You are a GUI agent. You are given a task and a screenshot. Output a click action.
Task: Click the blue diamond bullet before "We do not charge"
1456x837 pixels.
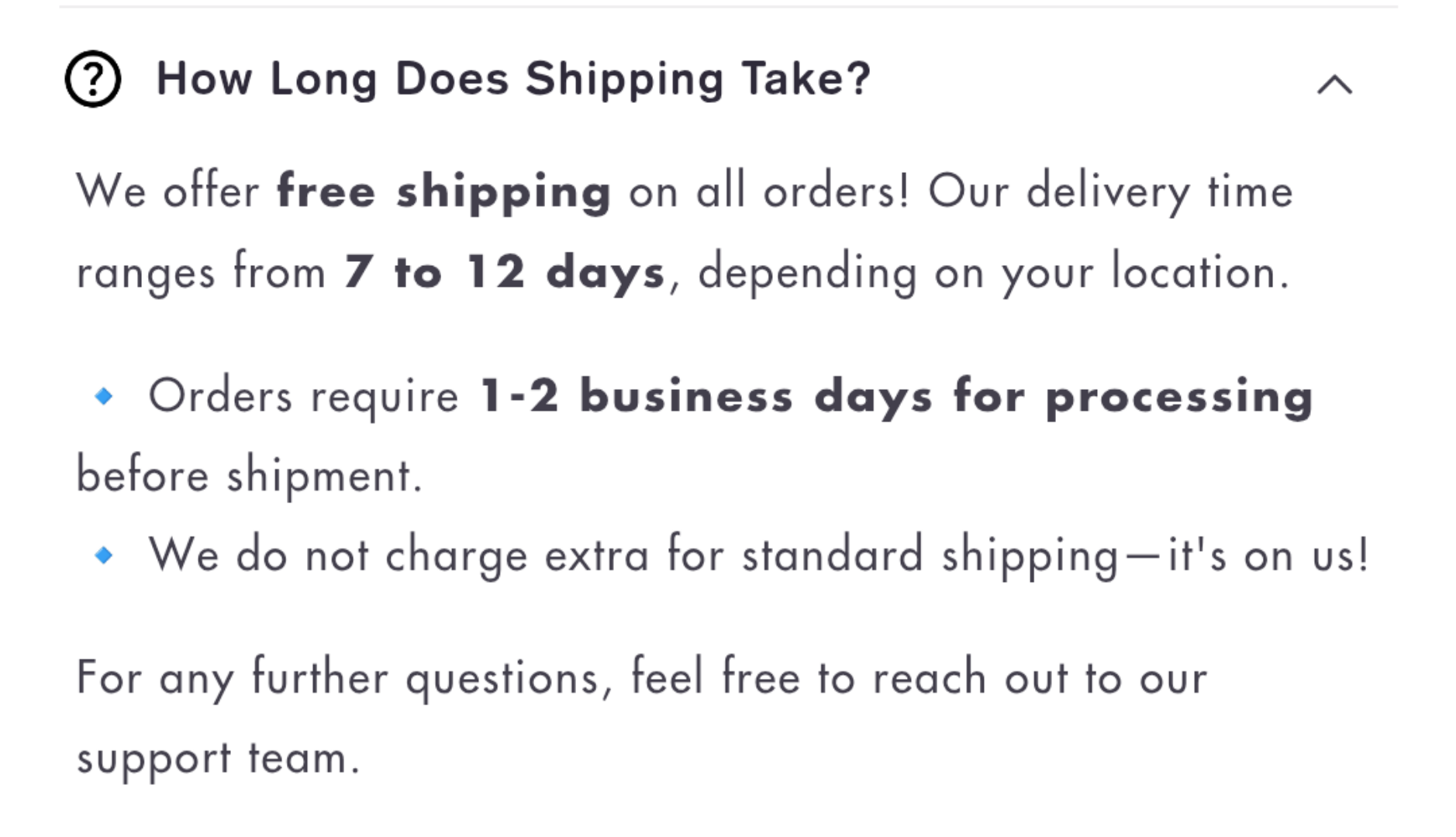tap(103, 555)
